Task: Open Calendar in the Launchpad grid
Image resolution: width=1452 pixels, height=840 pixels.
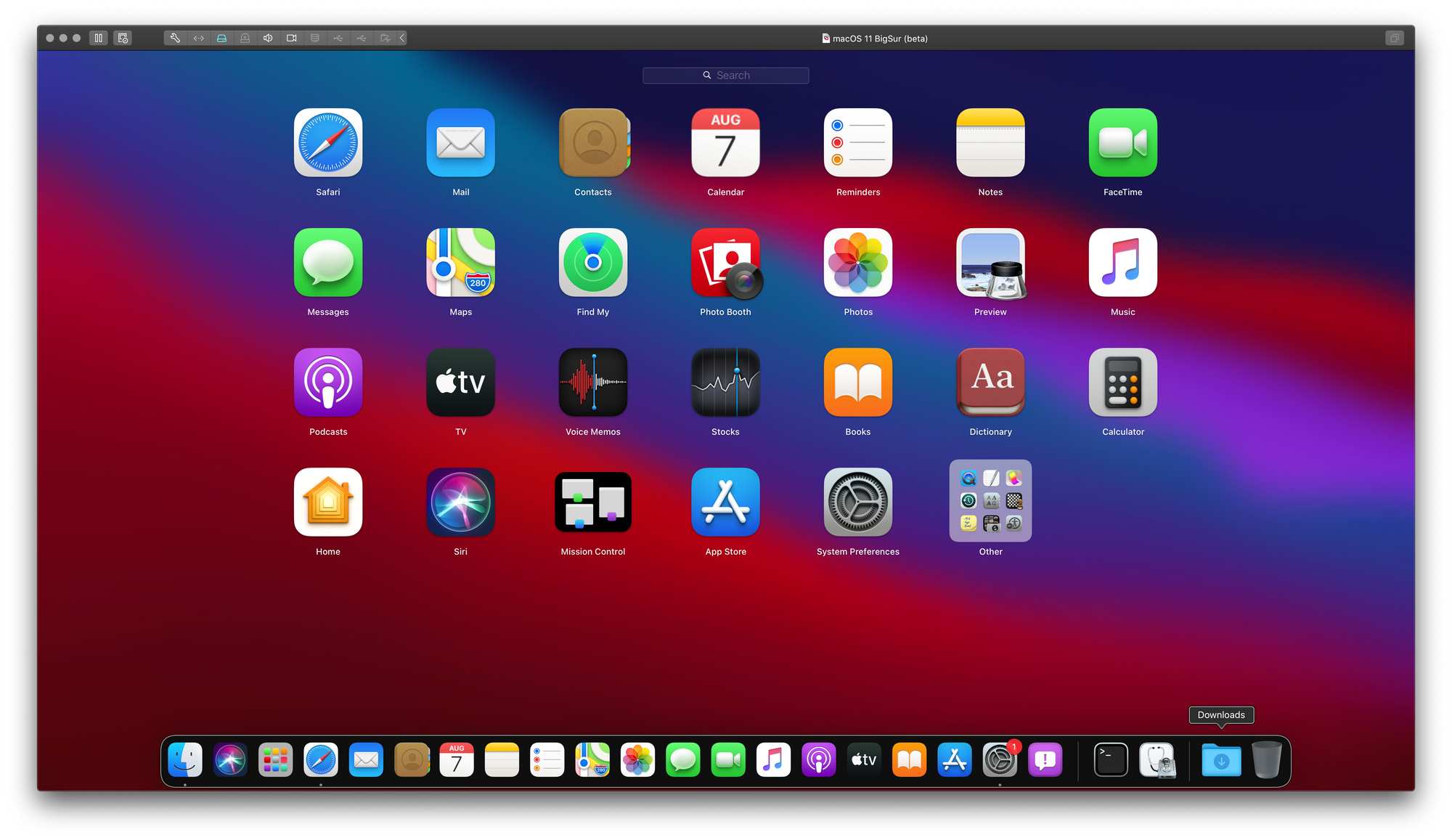Action: [x=725, y=143]
